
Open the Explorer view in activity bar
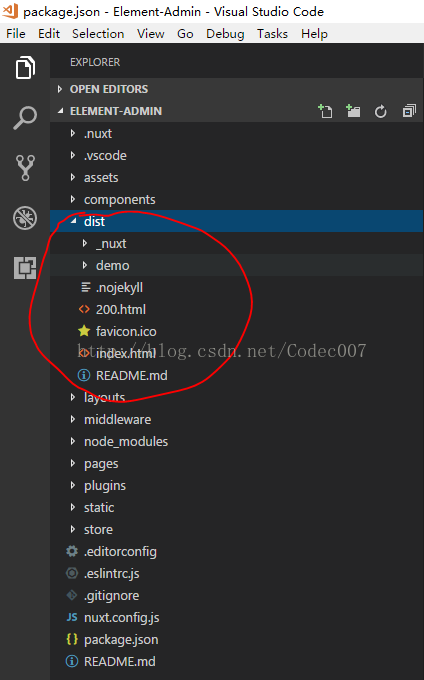click(25, 68)
